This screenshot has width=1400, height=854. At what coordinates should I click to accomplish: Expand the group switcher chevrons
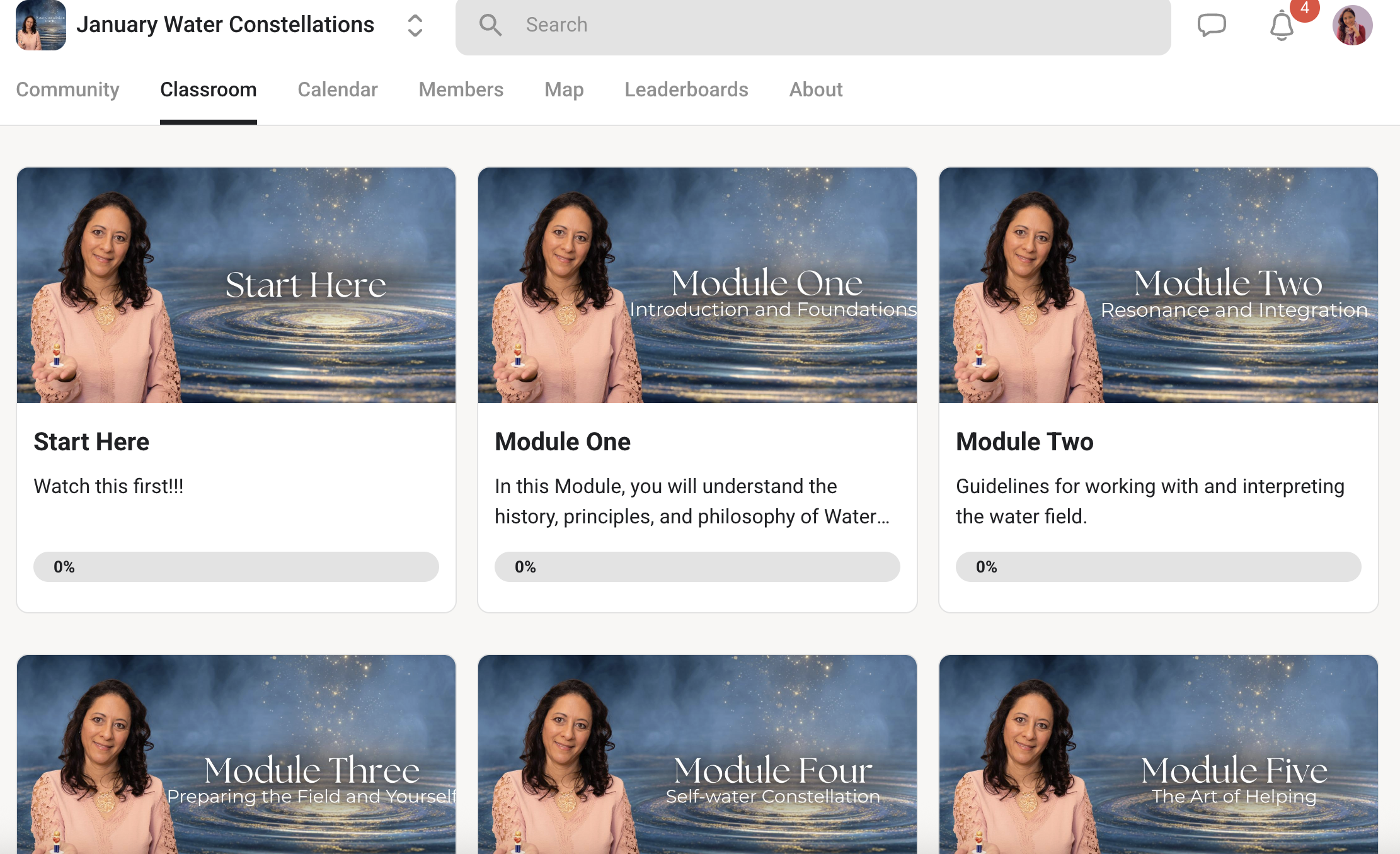[415, 25]
